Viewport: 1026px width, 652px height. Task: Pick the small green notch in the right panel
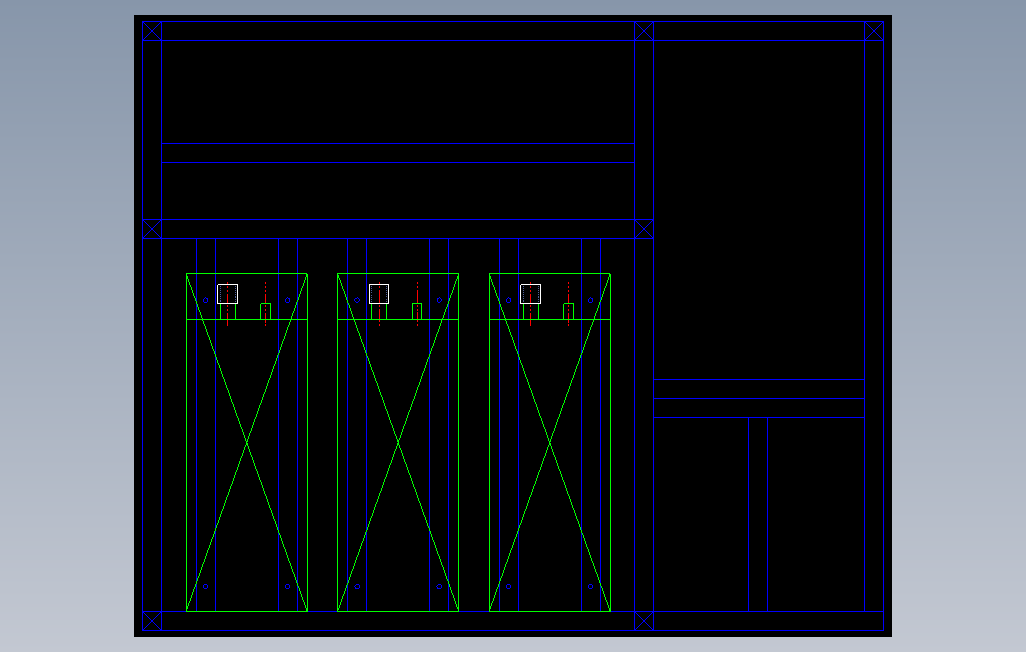(x=569, y=312)
